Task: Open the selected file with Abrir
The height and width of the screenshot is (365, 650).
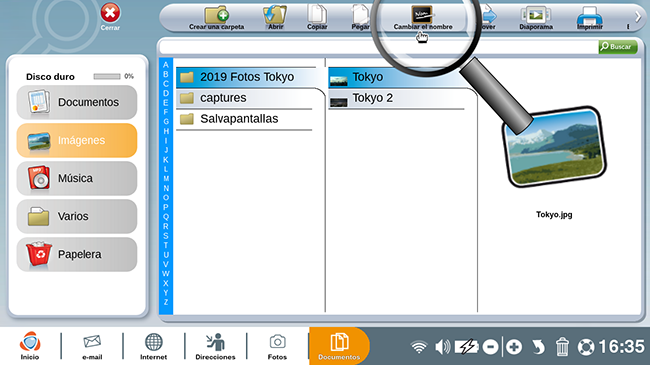Action: click(275, 18)
